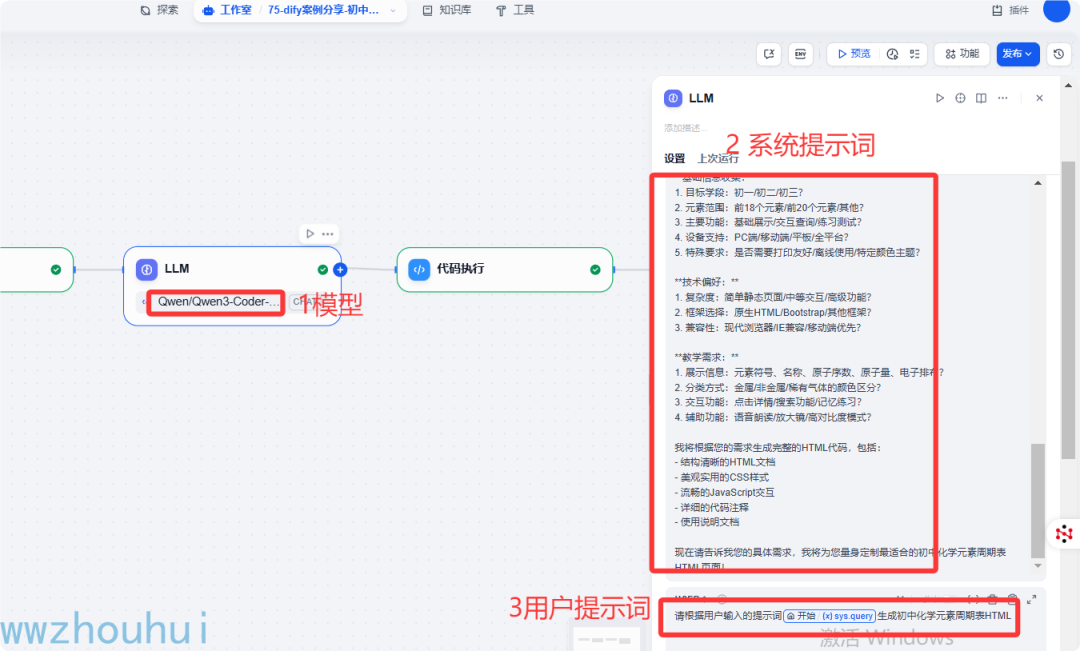Select the LLM node on canvas
1080x651 pixels.
(232, 286)
